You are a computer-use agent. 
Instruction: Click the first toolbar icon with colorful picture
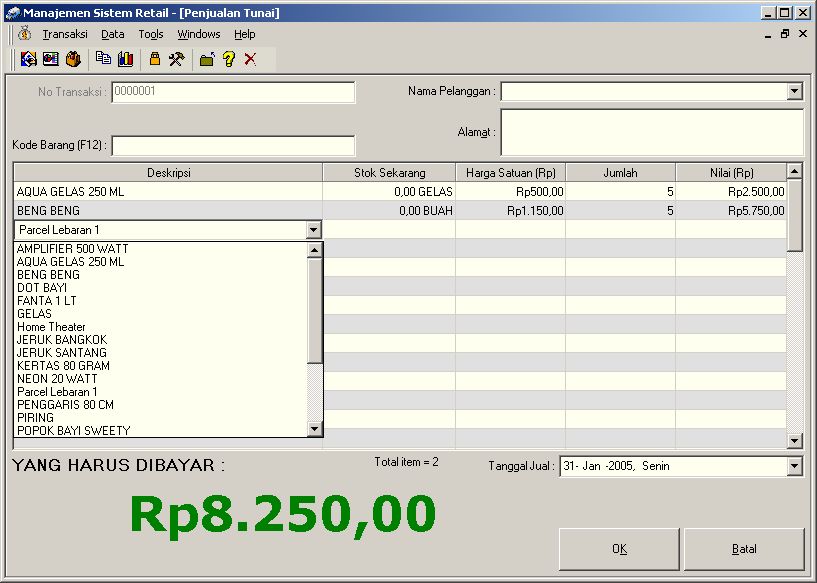coord(28,59)
